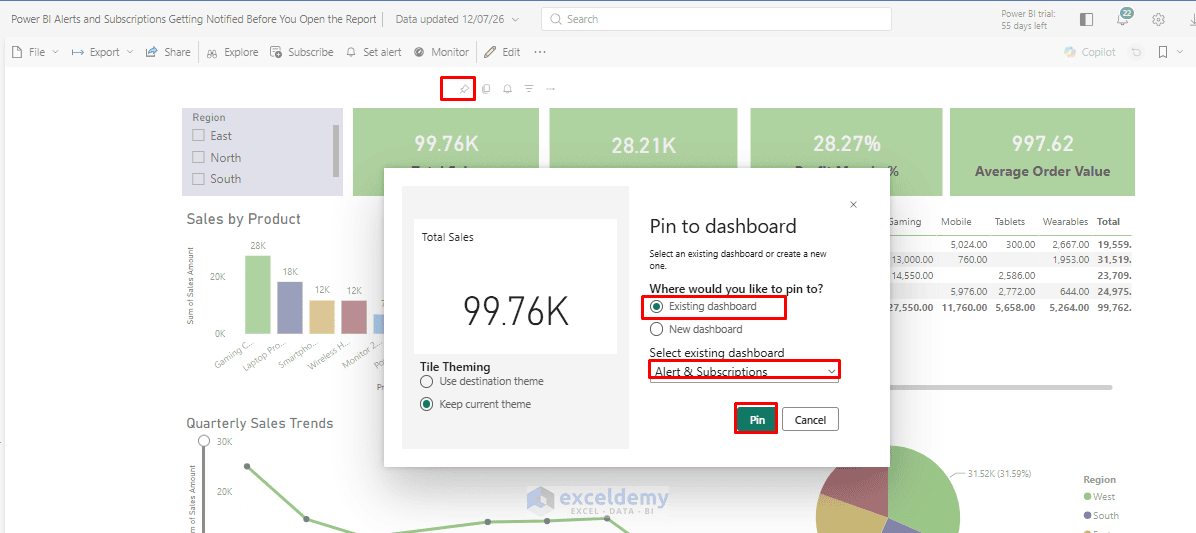The height and width of the screenshot is (533, 1196).
Task: Click the bell alert icon in visual header
Action: tap(507, 89)
